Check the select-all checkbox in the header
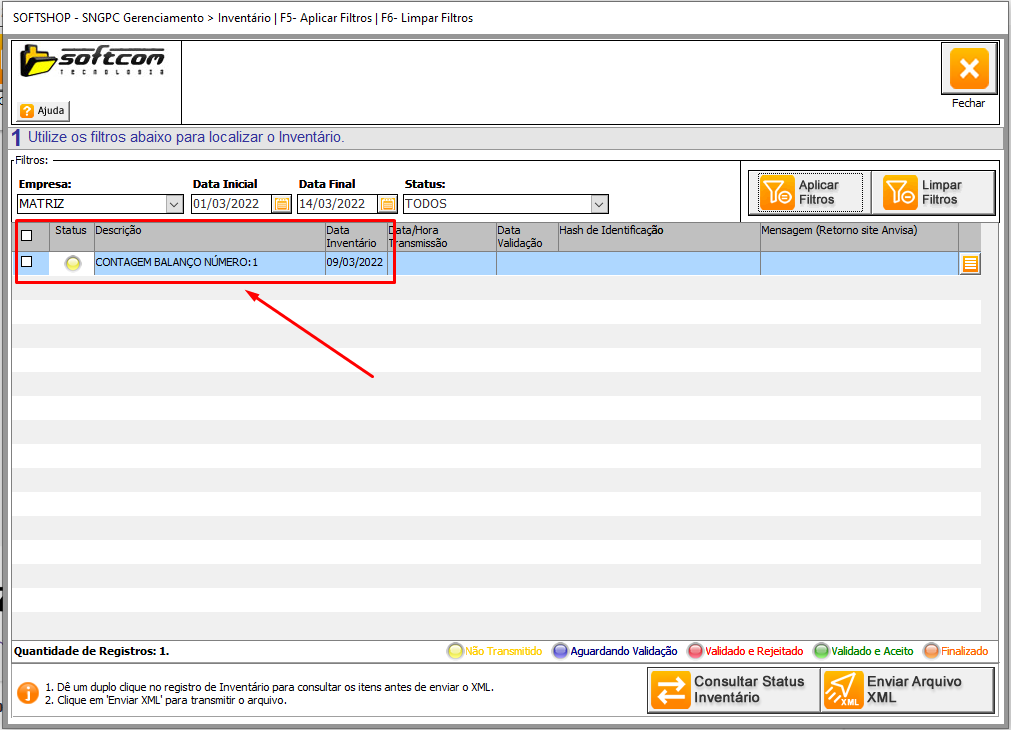The height and width of the screenshot is (730, 1011). pos(27,236)
